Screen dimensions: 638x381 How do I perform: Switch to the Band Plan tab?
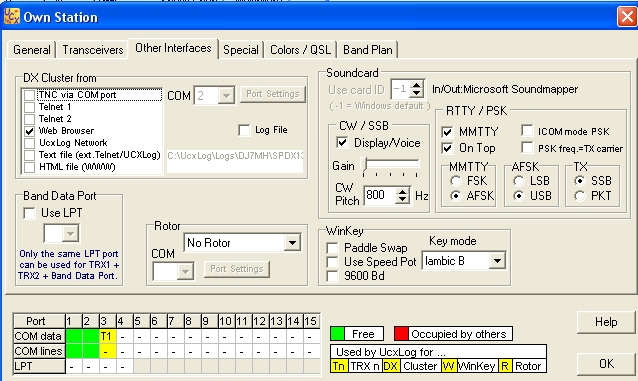(x=368, y=50)
